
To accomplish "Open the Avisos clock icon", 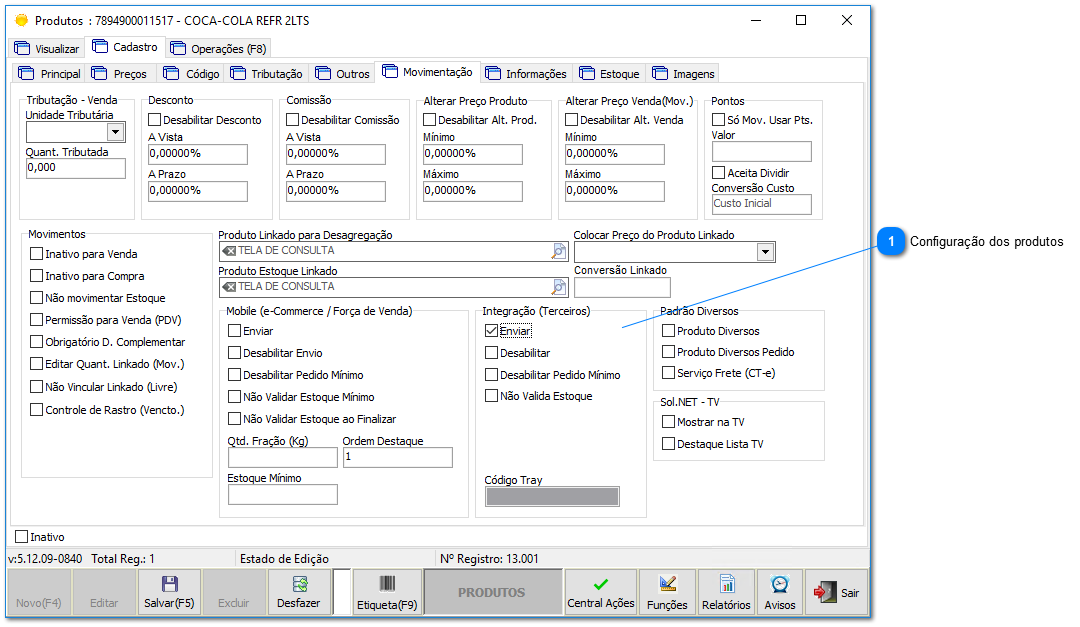I will [x=779, y=585].
